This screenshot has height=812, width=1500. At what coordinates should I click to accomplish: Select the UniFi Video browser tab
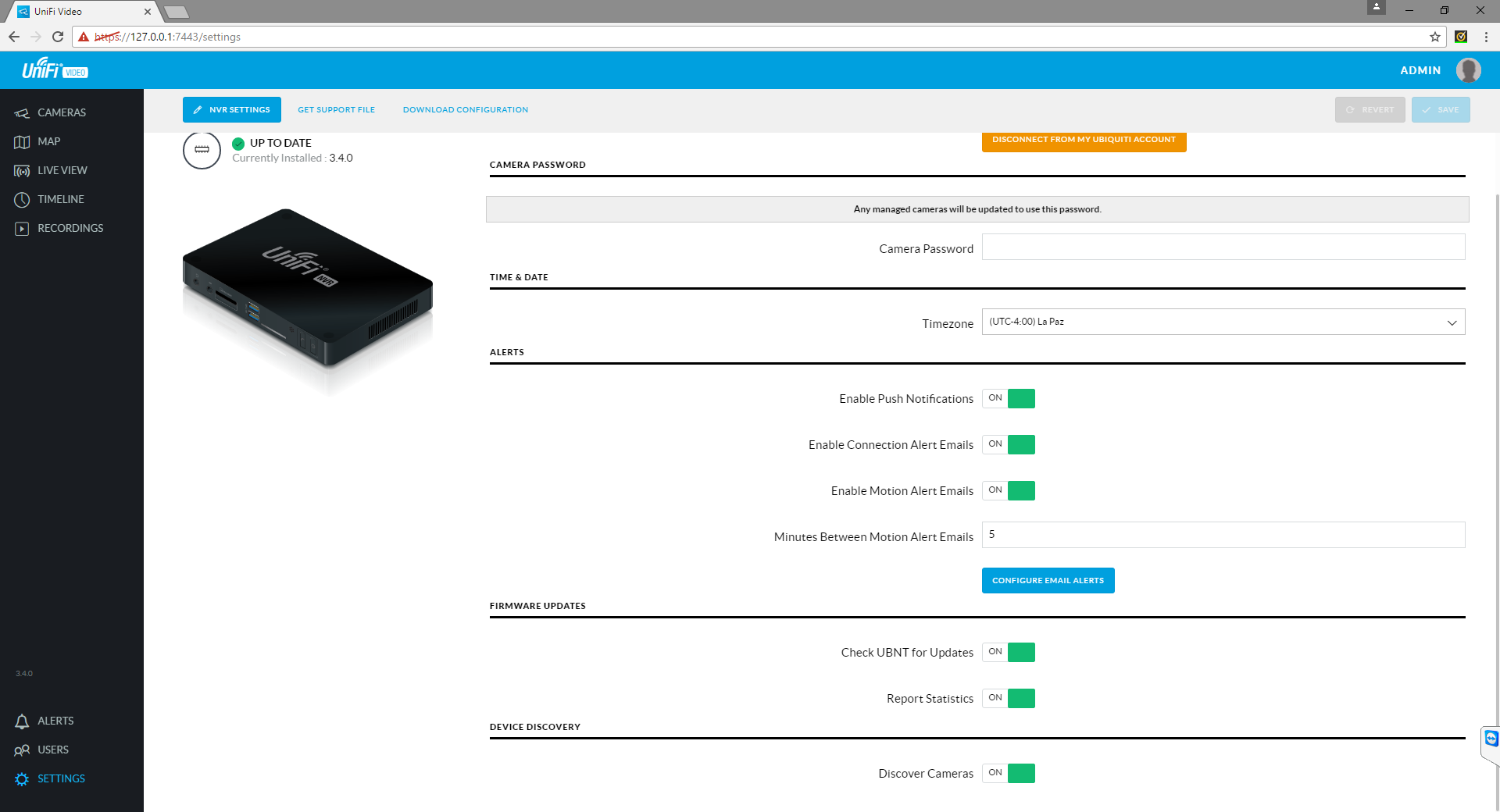coord(83,12)
